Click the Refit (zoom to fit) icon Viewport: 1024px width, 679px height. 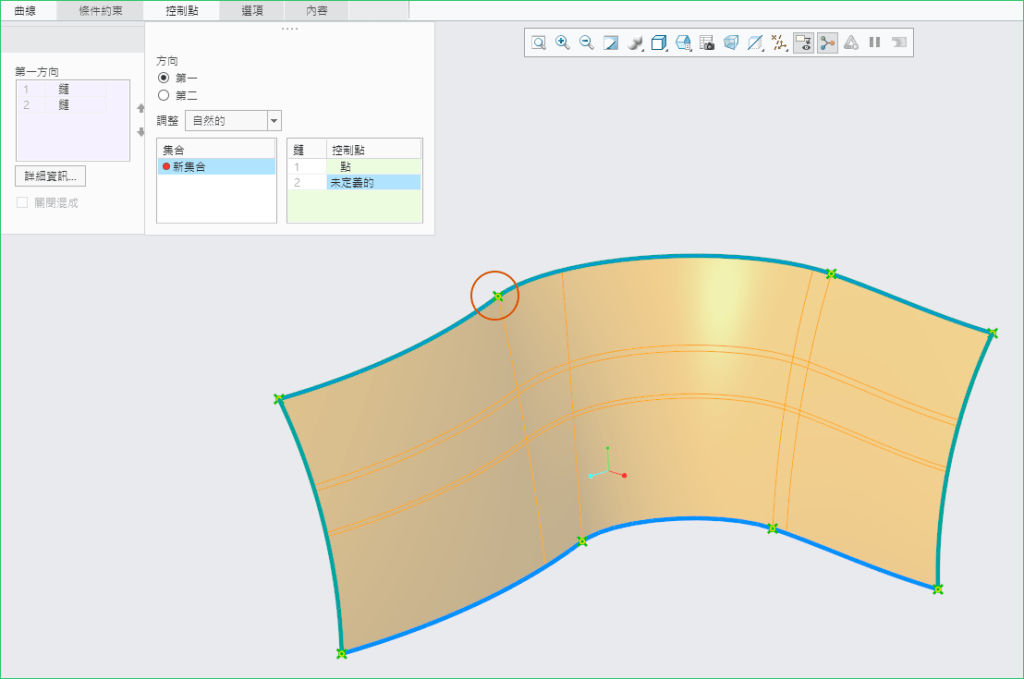(x=538, y=43)
